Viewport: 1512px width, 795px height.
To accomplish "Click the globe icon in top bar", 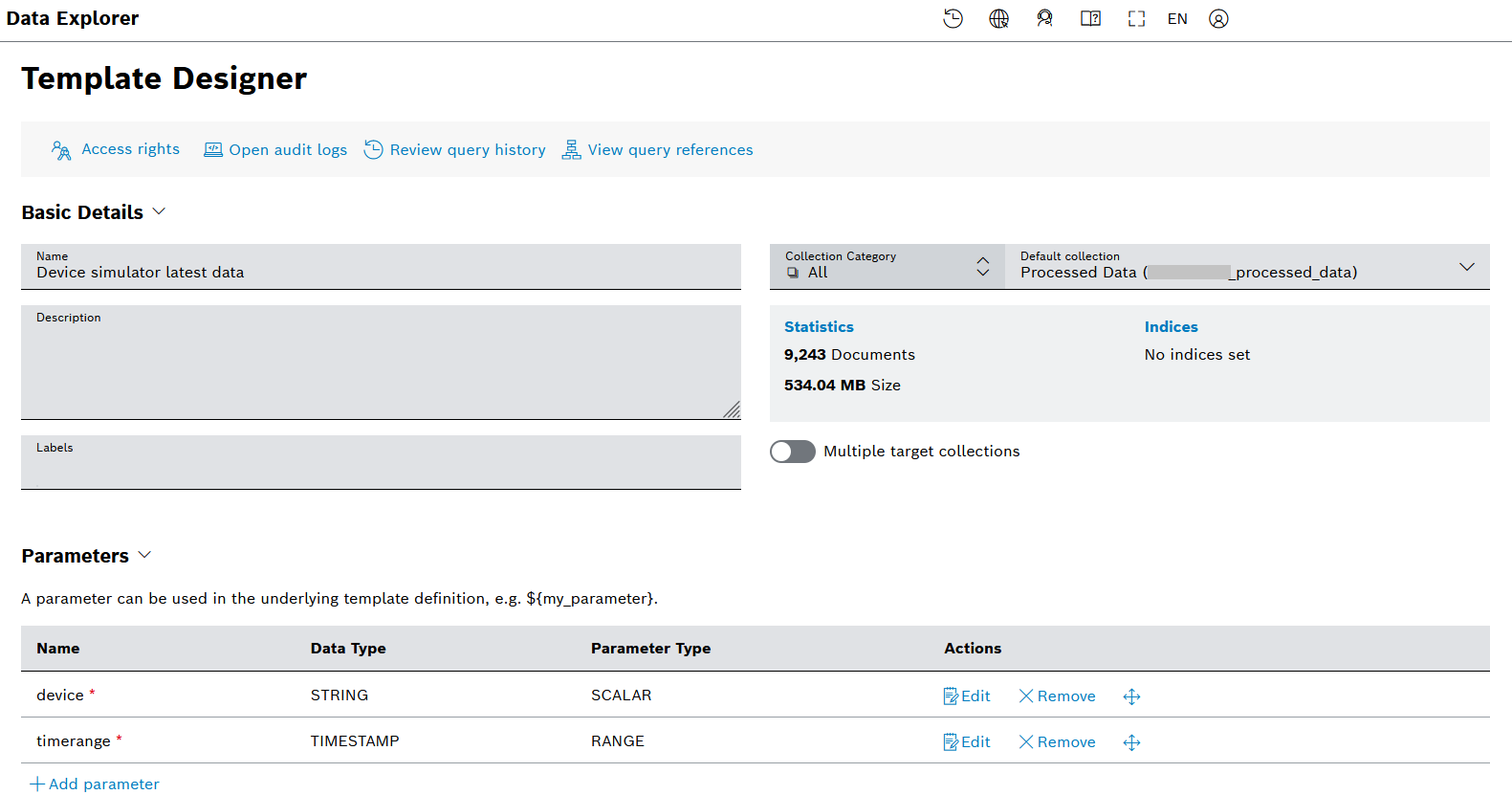I will click(998, 19).
